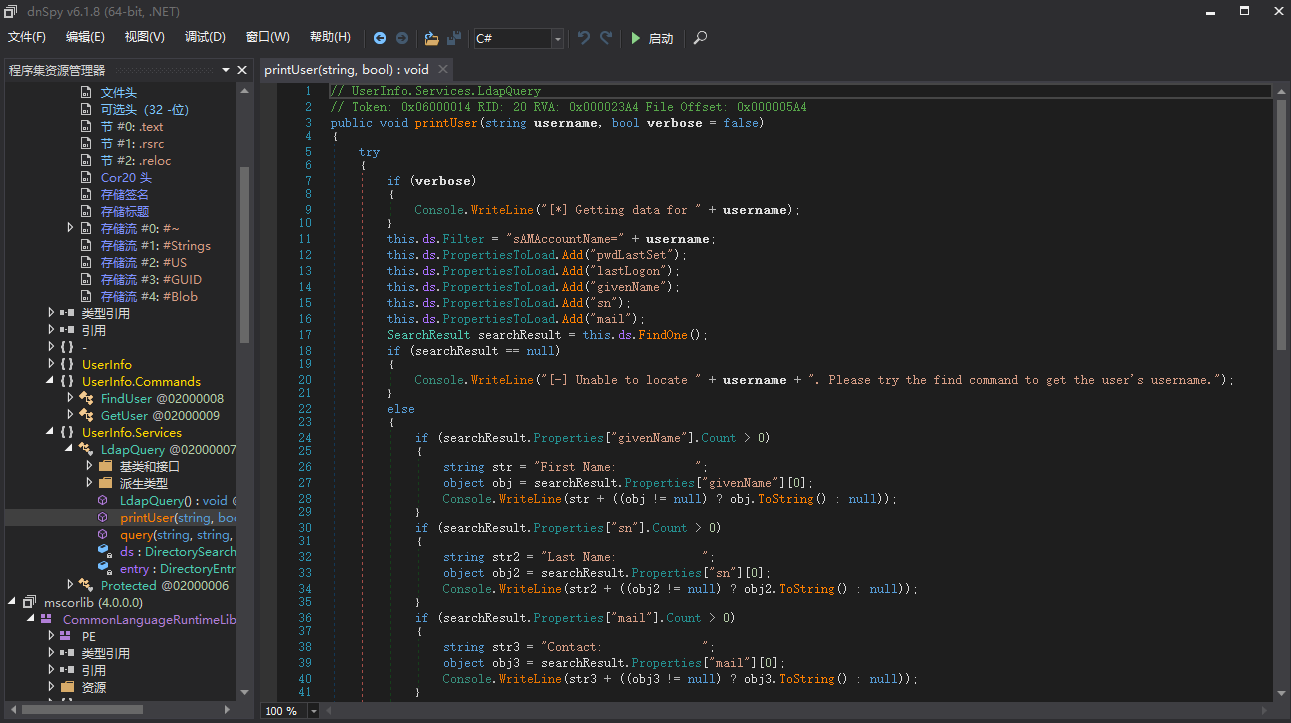Close the assembly explorer panel
Screen dimensions: 1291x723
[x=241, y=70]
